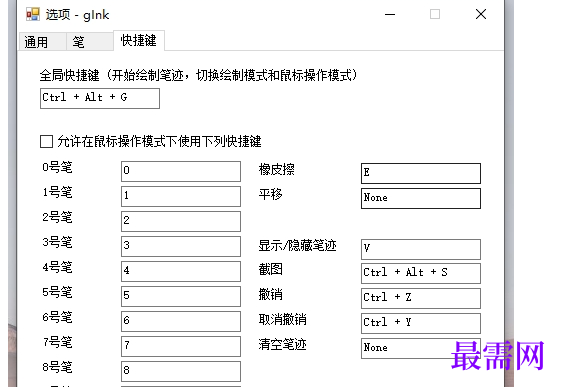The width and height of the screenshot is (563, 387).
Task: Select the 快捷键 tab
Action: tap(139, 40)
